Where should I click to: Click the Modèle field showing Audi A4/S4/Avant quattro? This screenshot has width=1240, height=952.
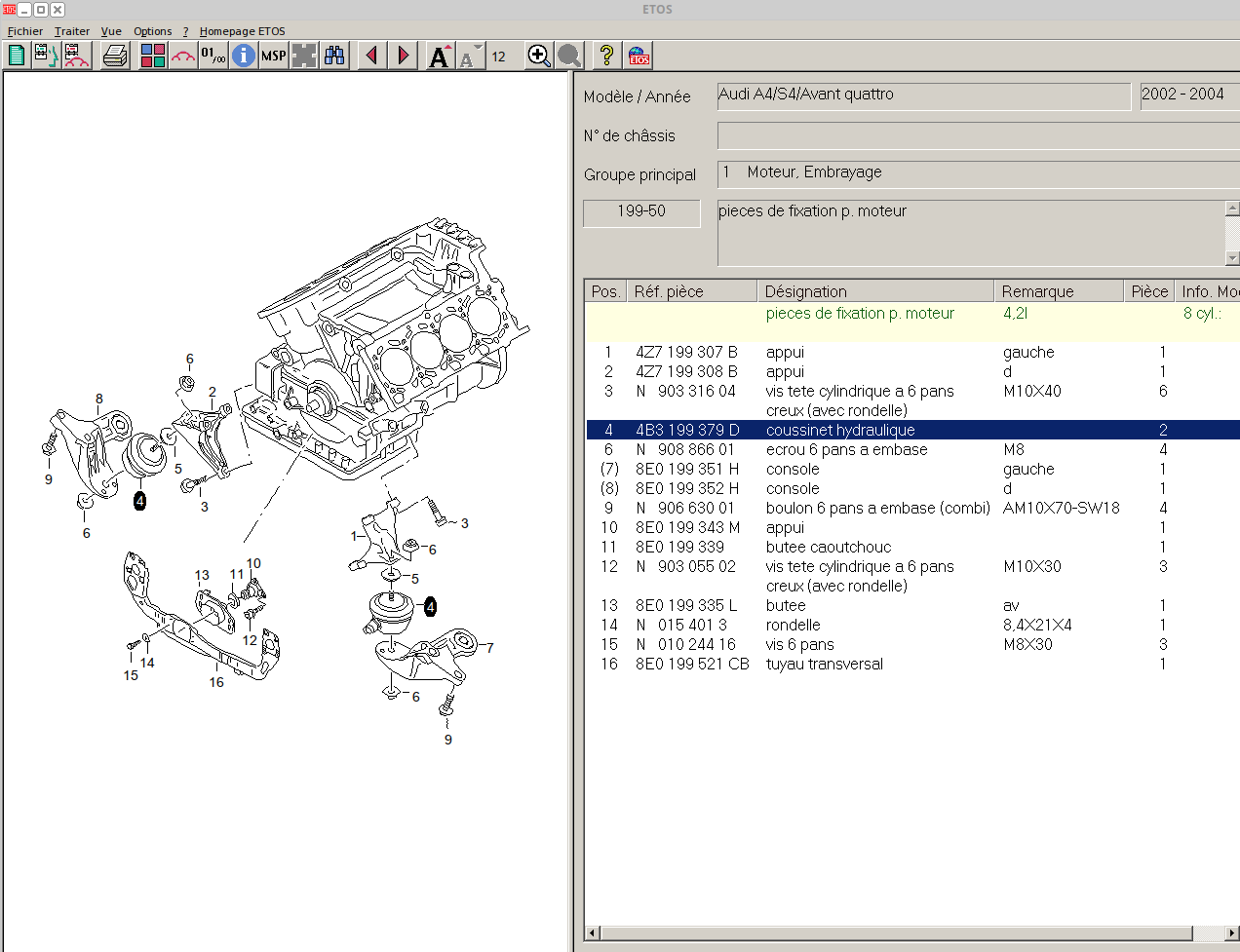(924, 95)
